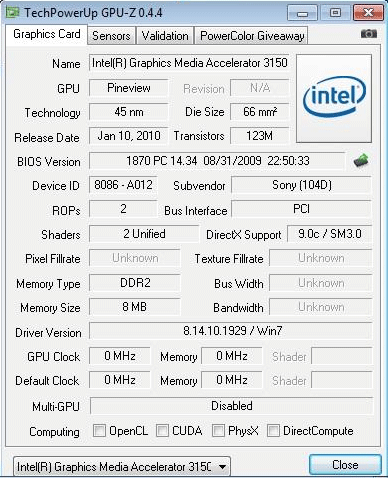Click the empty Shader field in GPU Clock row

coord(342,356)
